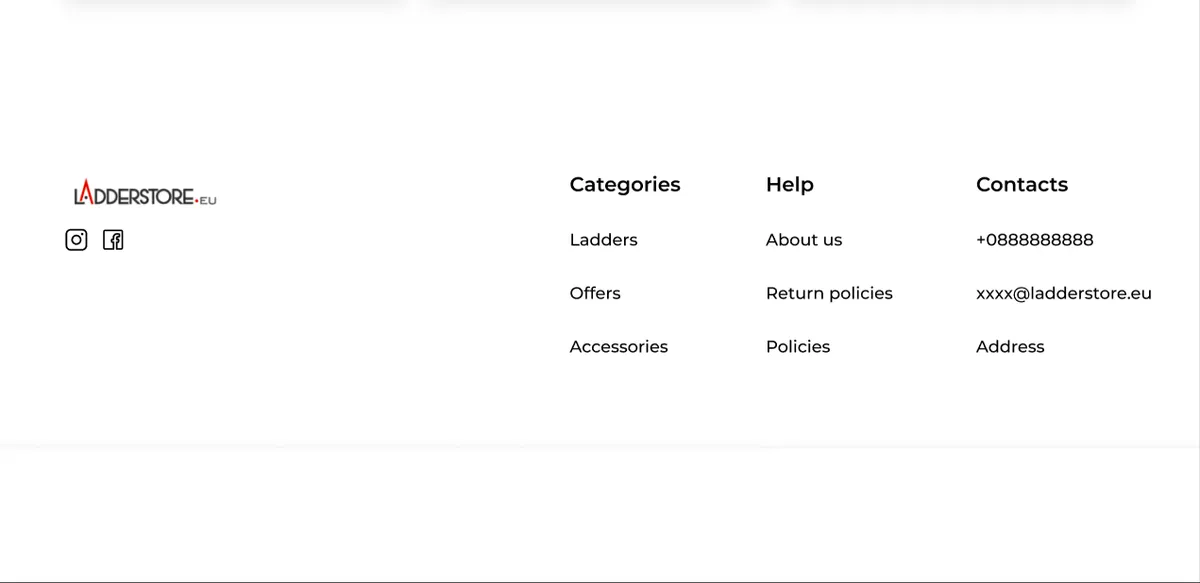The width and height of the screenshot is (1200, 583).
Task: Click the small EU suffix in logo
Action: pyautogui.click(x=207, y=200)
